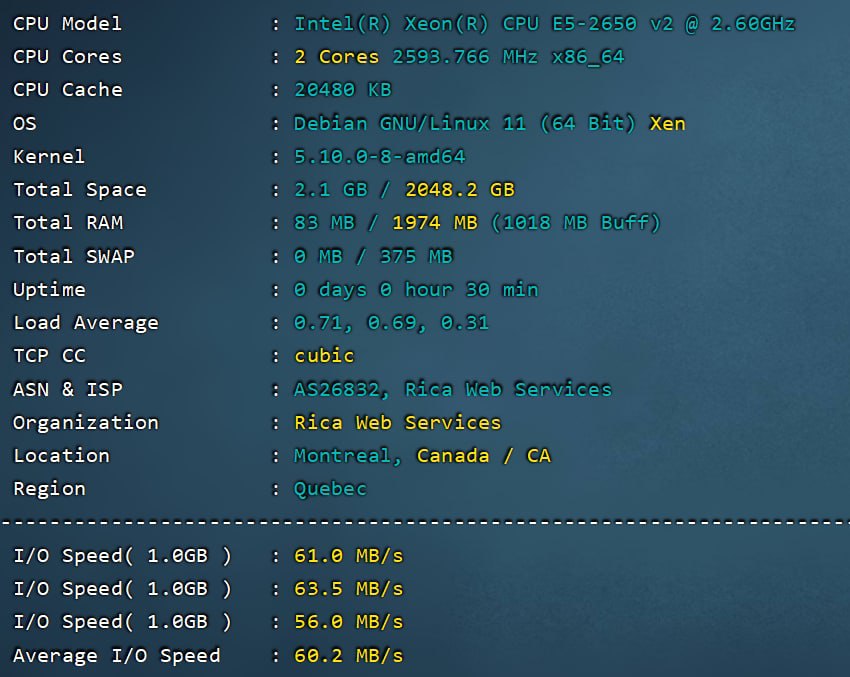The width and height of the screenshot is (850, 677).
Task: Click the 83 MB used RAM value
Action: 324,223
